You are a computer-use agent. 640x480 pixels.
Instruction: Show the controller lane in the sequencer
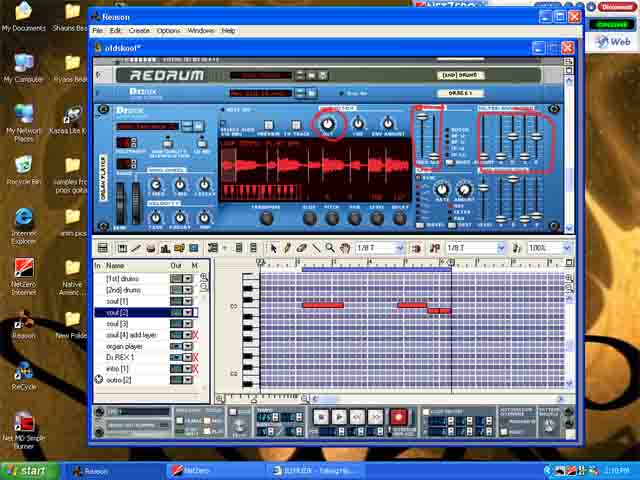[193, 248]
